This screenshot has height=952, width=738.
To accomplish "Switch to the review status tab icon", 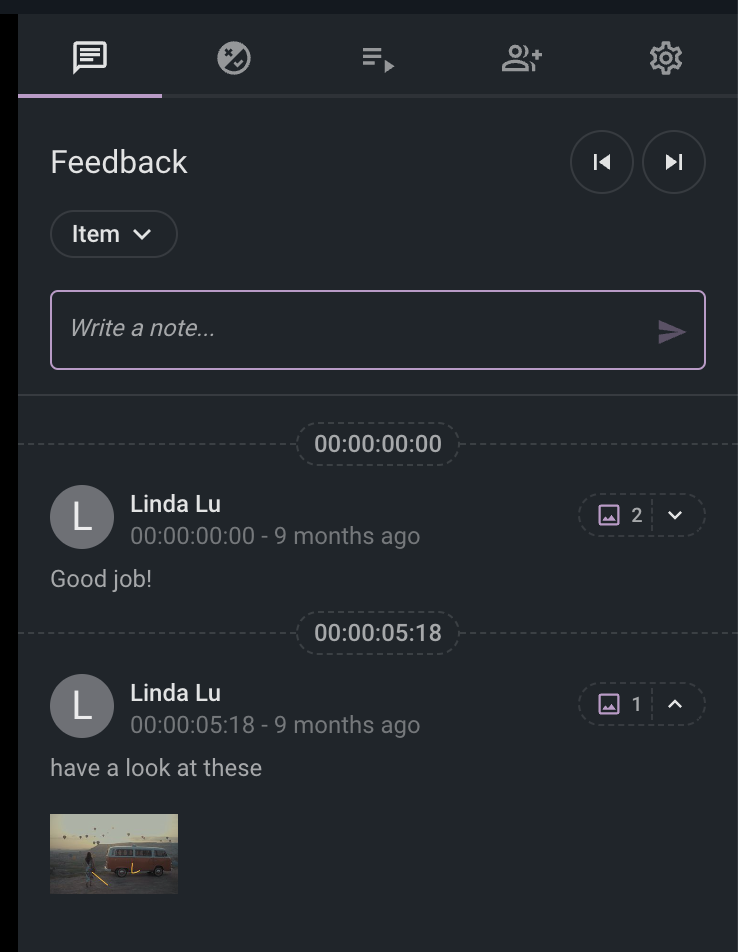I will (234, 58).
